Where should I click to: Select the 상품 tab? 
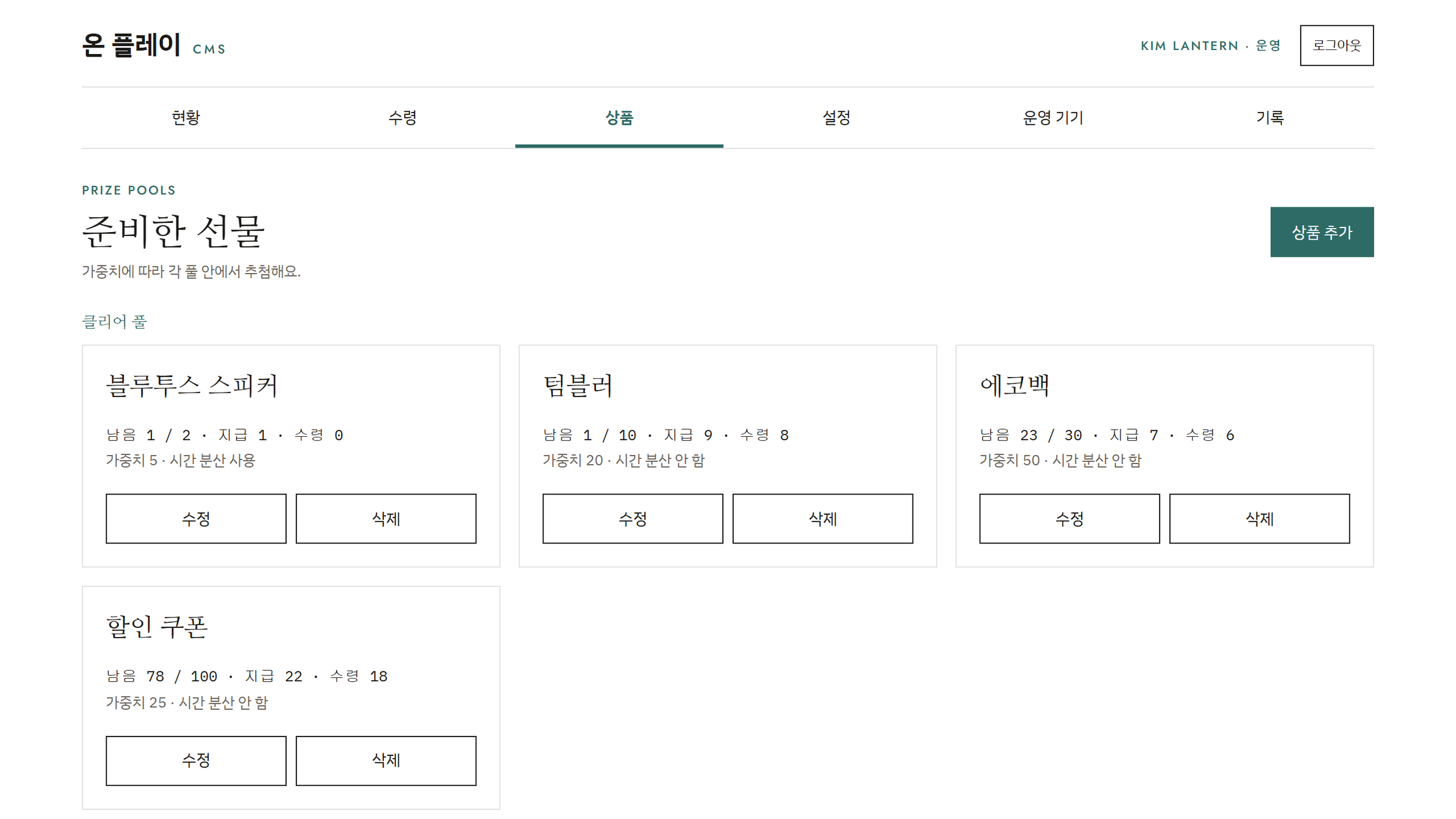[x=619, y=118]
